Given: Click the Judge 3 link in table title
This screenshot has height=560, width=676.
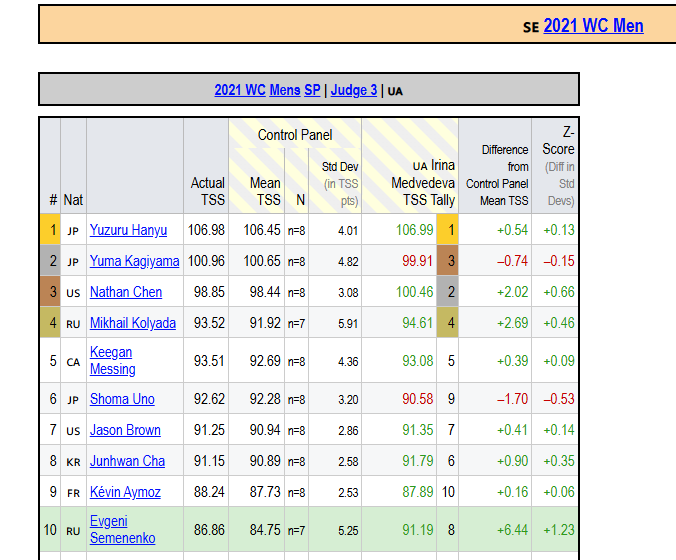Looking at the screenshot, I should tap(354, 90).
